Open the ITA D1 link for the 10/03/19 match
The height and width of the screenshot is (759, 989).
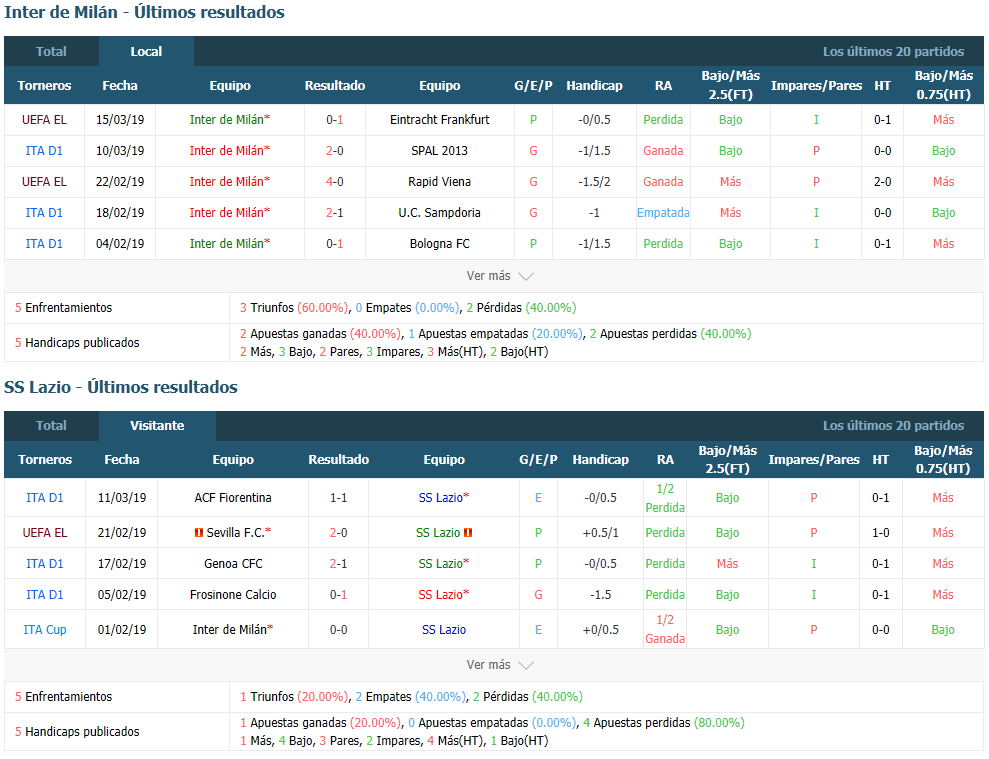click(44, 151)
